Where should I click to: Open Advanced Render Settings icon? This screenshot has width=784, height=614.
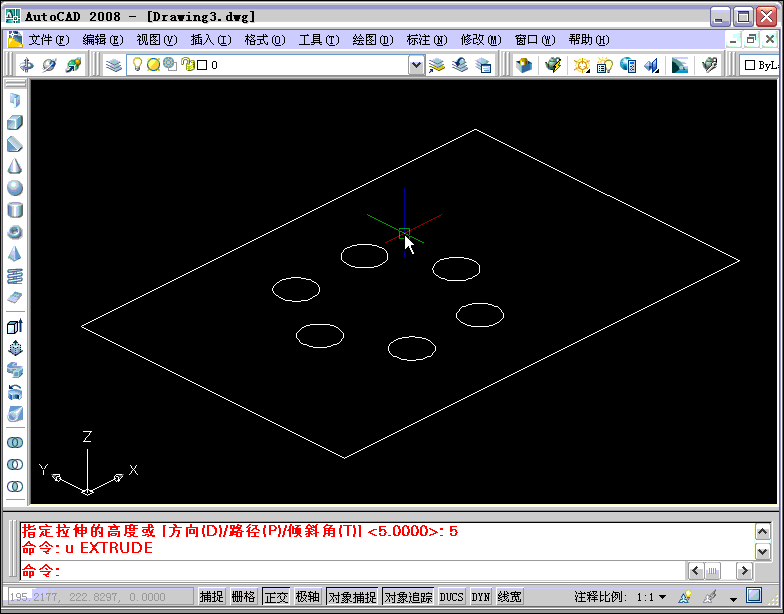pyautogui.click(x=710, y=65)
